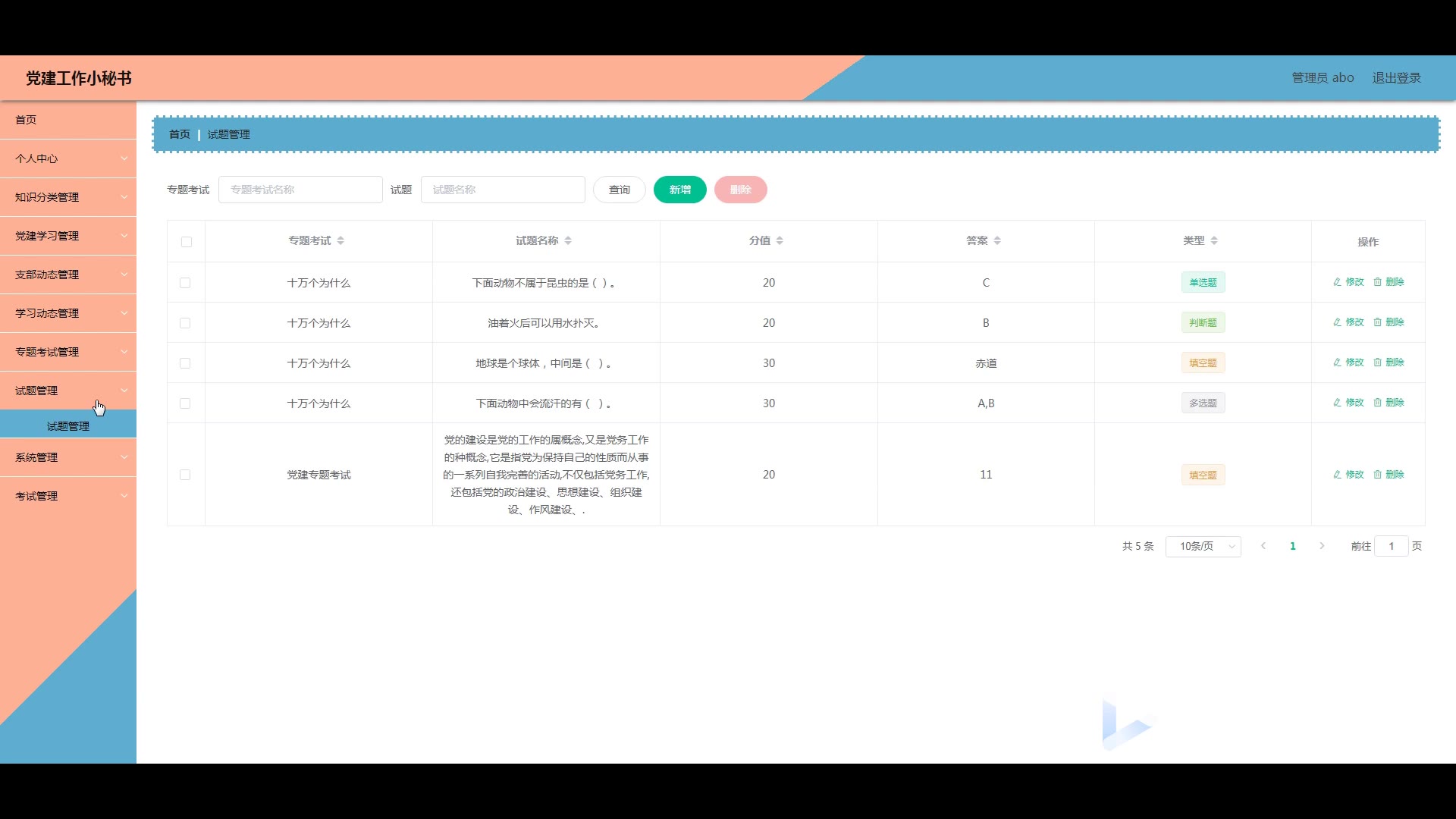Click the 填空题 tag in 赤道 row
This screenshot has width=1456, height=819.
[x=1203, y=363]
